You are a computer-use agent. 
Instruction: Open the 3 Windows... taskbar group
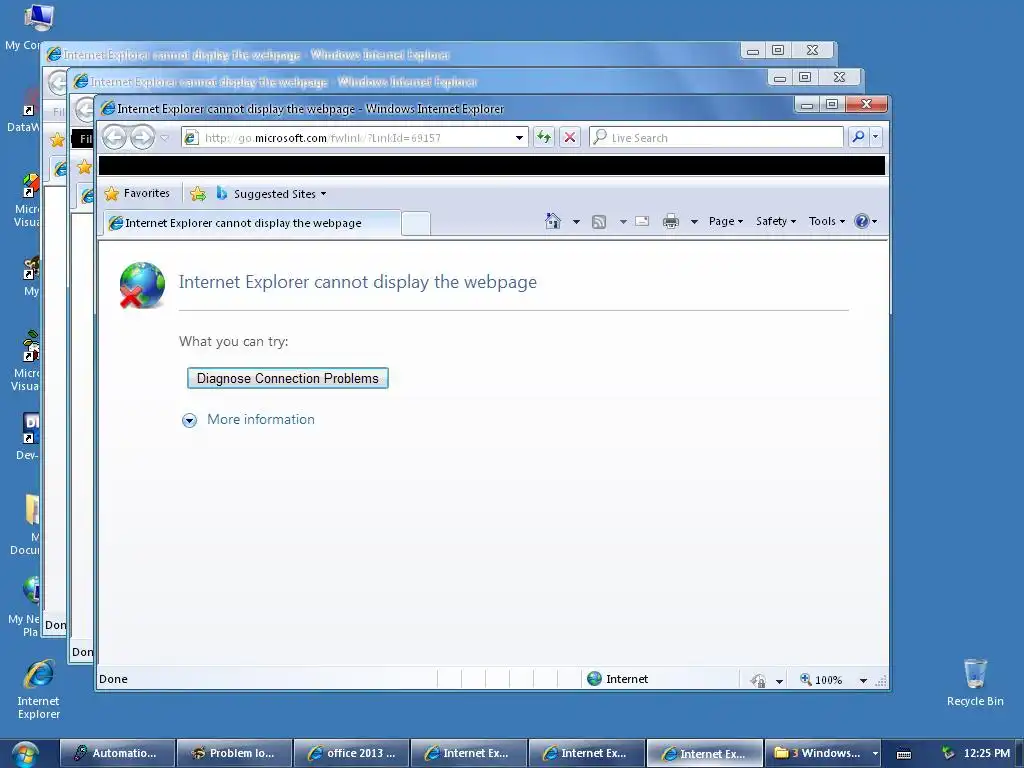click(825, 753)
